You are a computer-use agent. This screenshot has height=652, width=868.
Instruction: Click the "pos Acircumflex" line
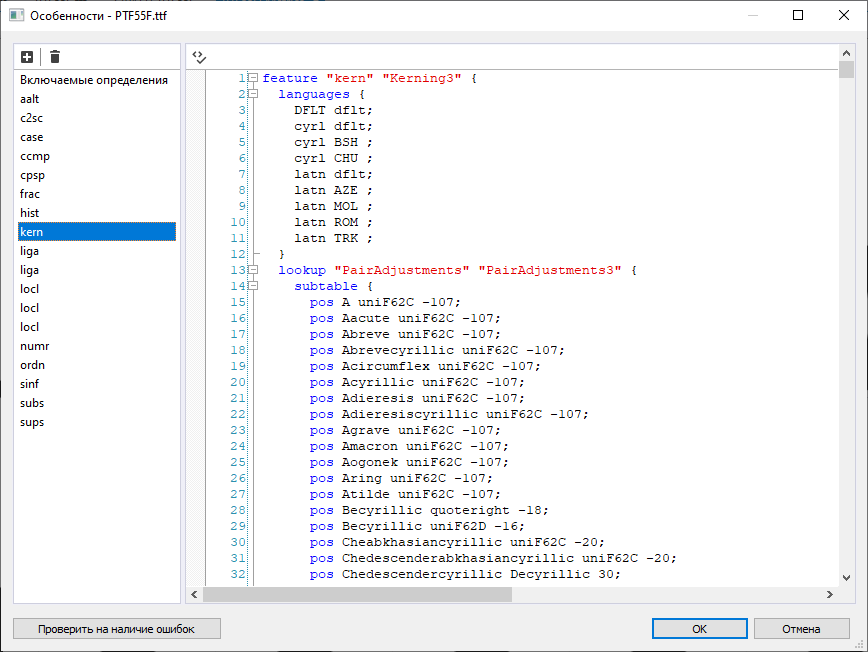pos(425,366)
